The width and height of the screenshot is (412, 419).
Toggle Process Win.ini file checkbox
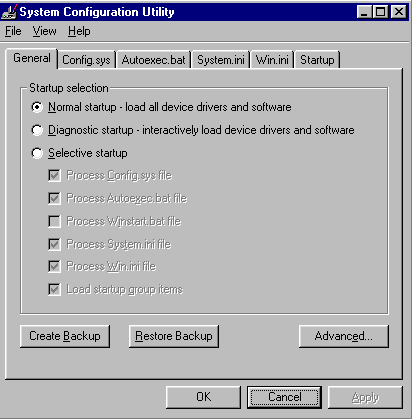(x=54, y=266)
